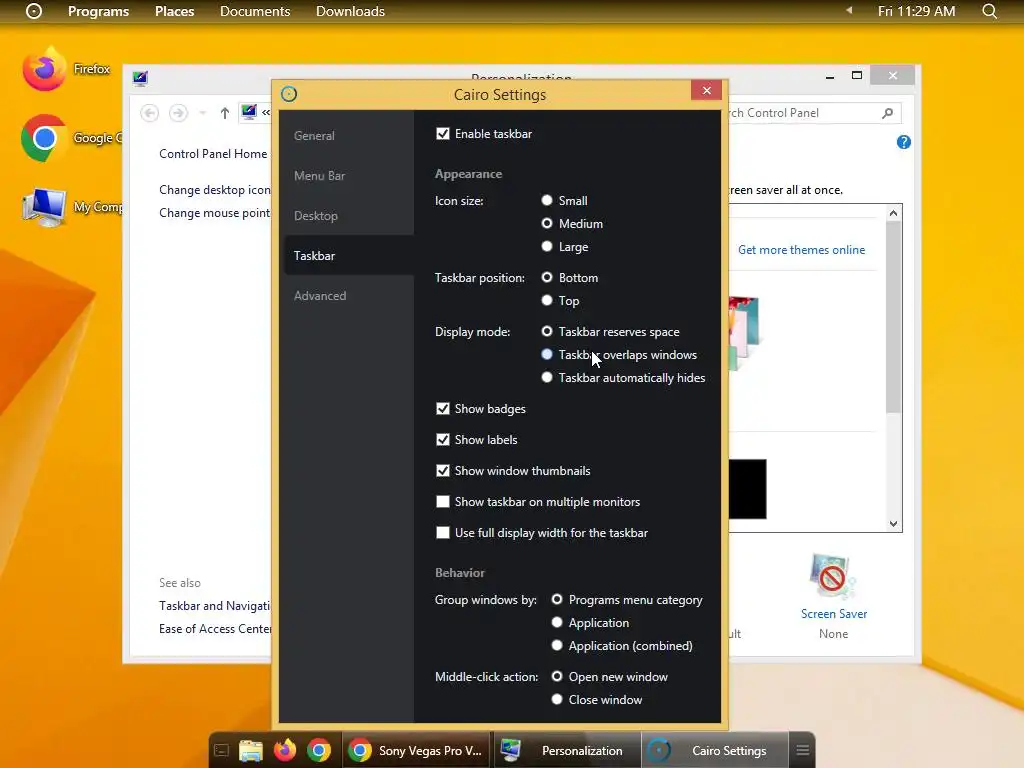Click the clock Fri 11:29 AM
This screenshot has height=768, width=1024.
pyautogui.click(x=916, y=11)
